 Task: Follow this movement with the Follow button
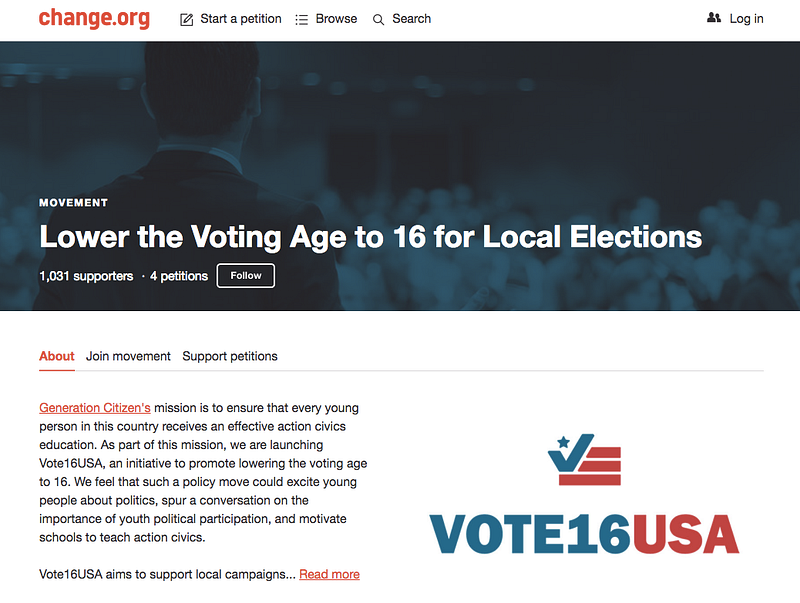coord(246,275)
